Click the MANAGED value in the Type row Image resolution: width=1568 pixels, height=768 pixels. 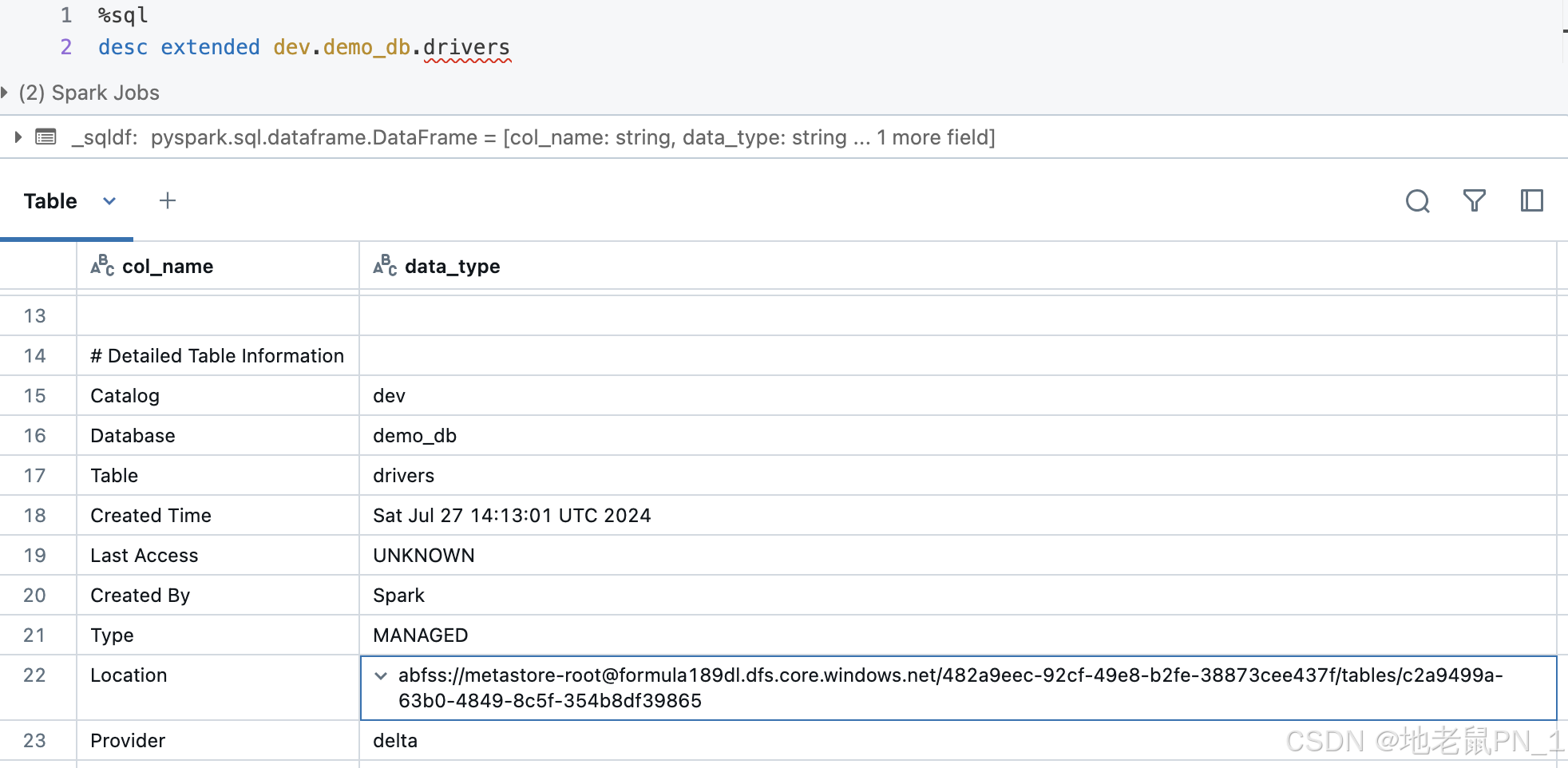419,635
